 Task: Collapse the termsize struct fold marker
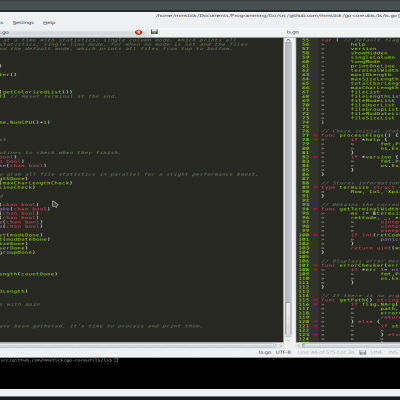[315, 187]
